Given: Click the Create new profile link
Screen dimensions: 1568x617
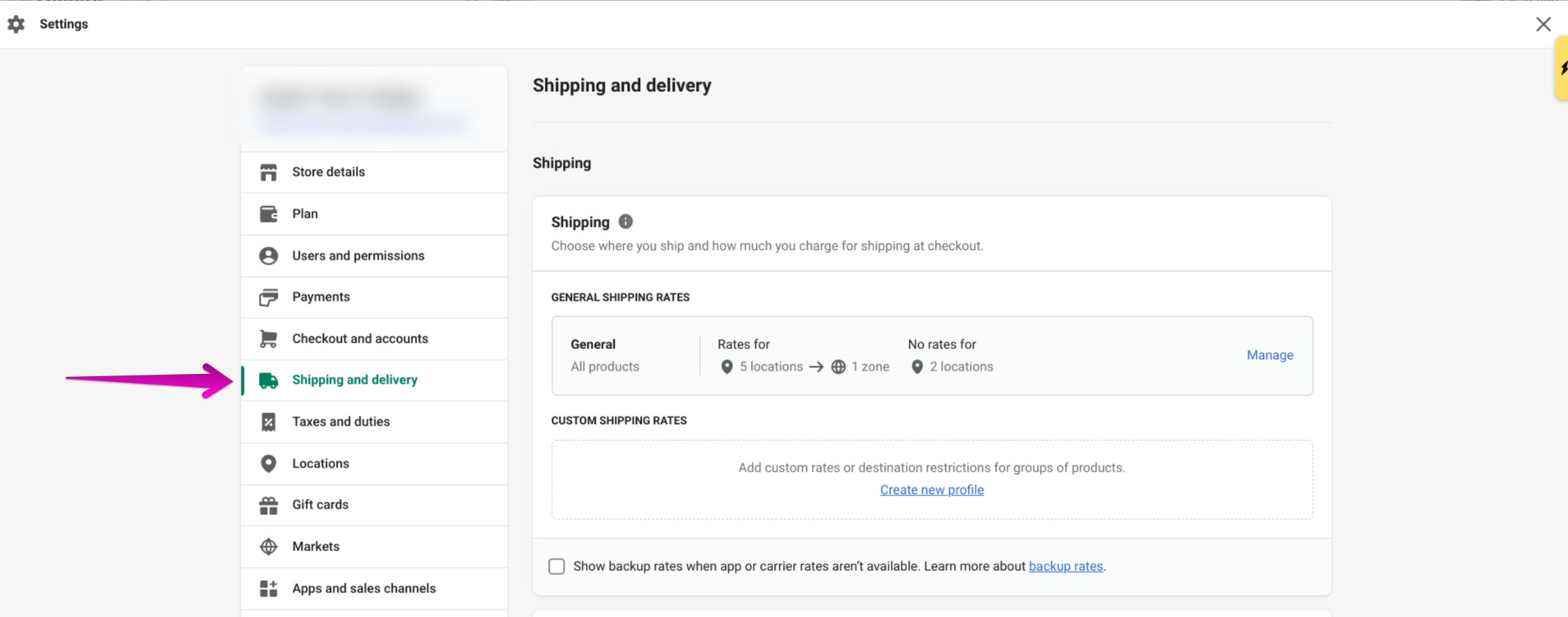Looking at the screenshot, I should click(x=931, y=490).
